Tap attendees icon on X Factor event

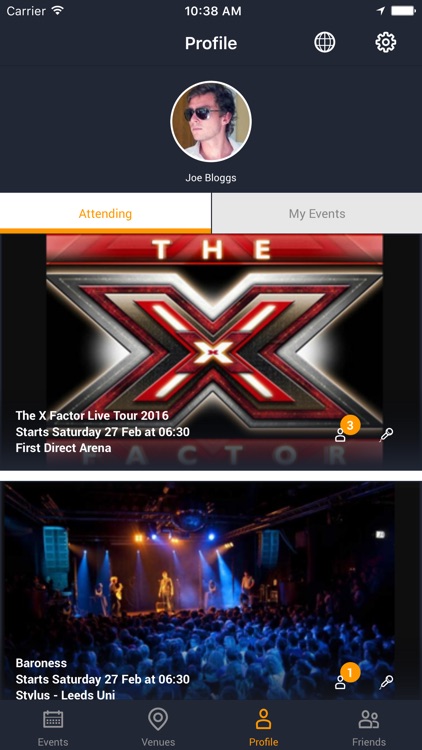(x=340, y=435)
